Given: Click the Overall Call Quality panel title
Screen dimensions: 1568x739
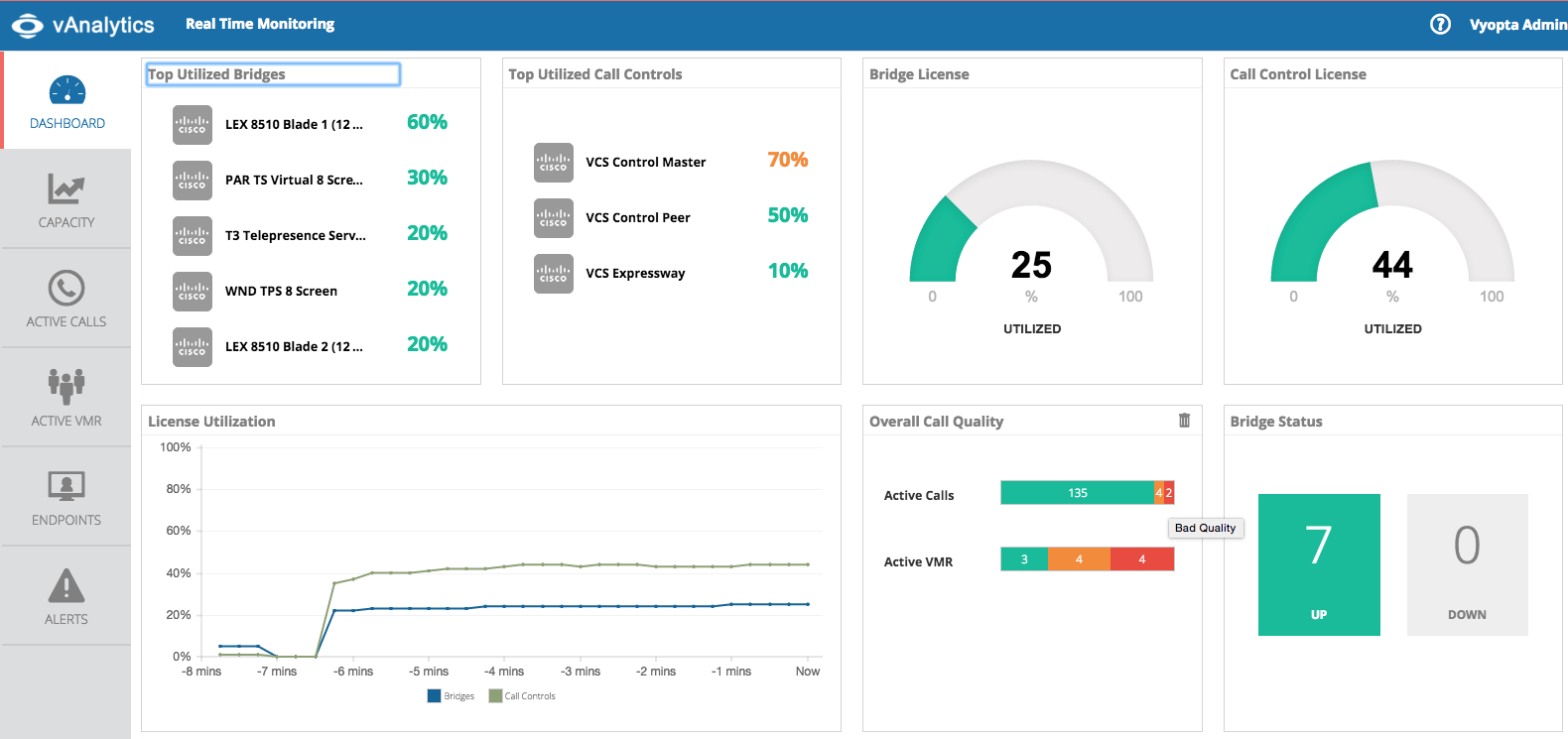Looking at the screenshot, I should tap(936, 422).
